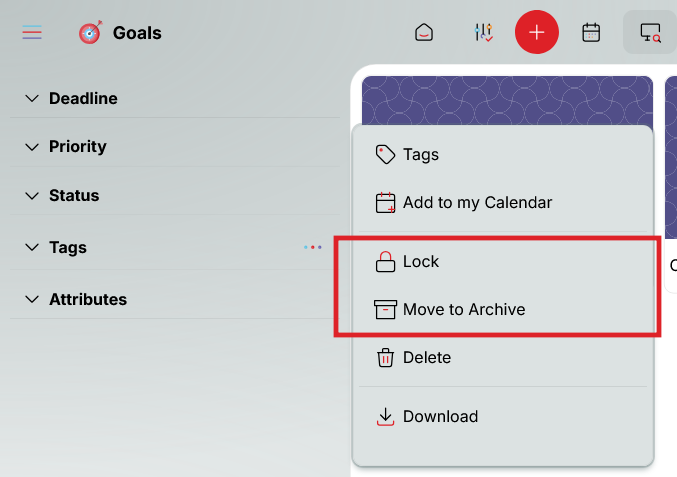Click the purple patterned card header
The image size is (677, 477).
(x=507, y=100)
